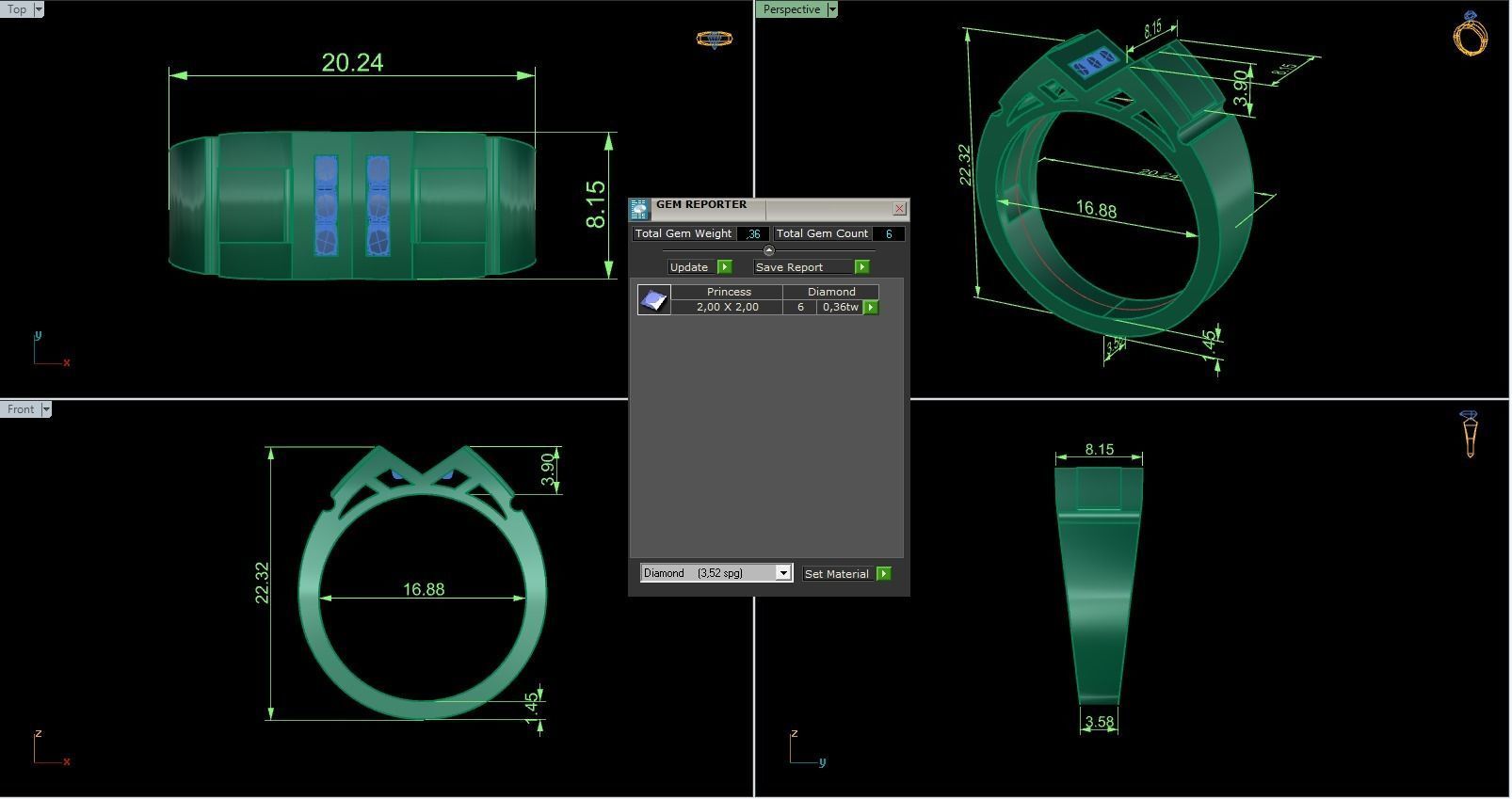The height and width of the screenshot is (799, 1512).
Task: Click the 2,00 X 2,00 size cell
Action: (728, 307)
